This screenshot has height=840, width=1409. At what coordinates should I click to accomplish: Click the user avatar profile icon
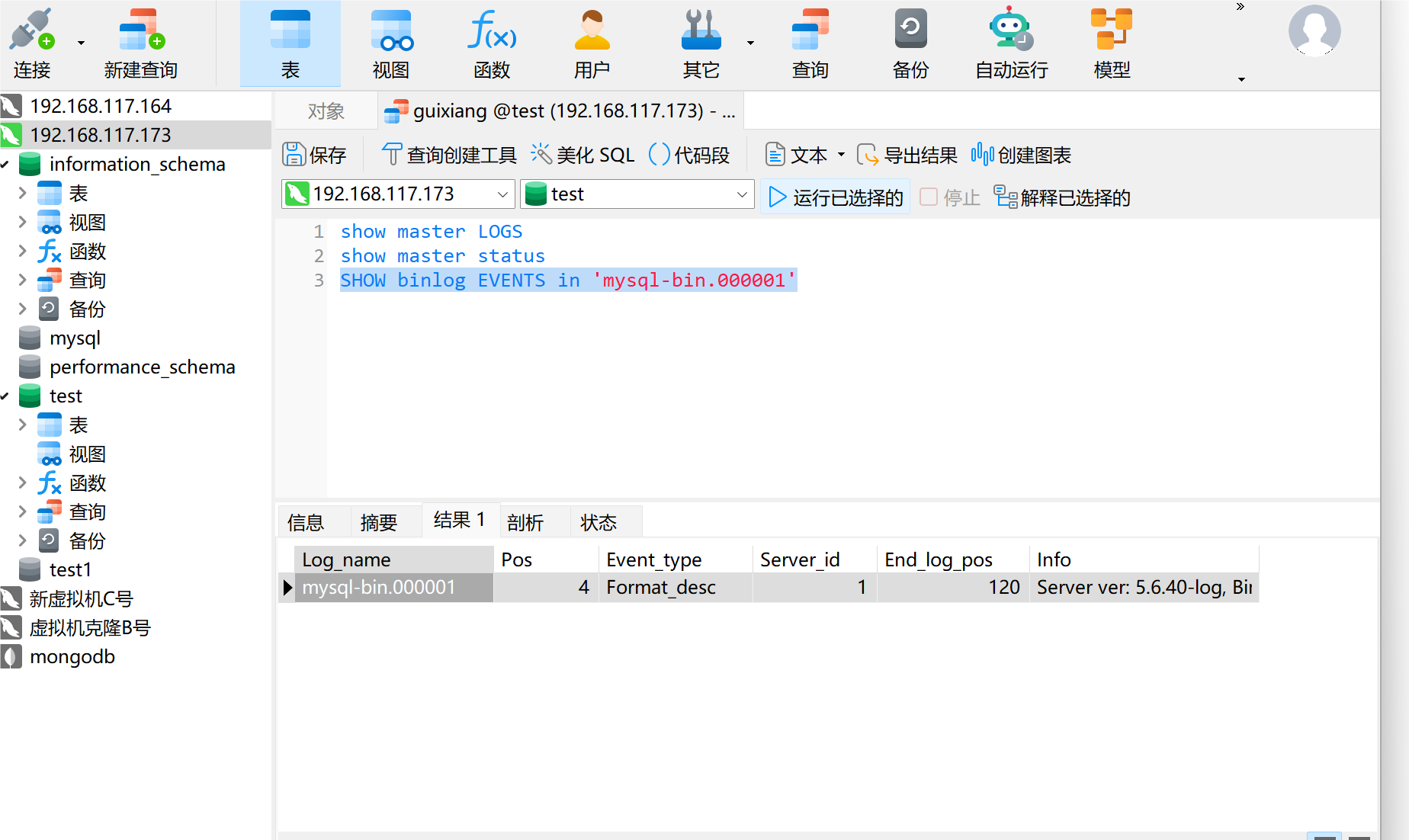coord(1314,31)
